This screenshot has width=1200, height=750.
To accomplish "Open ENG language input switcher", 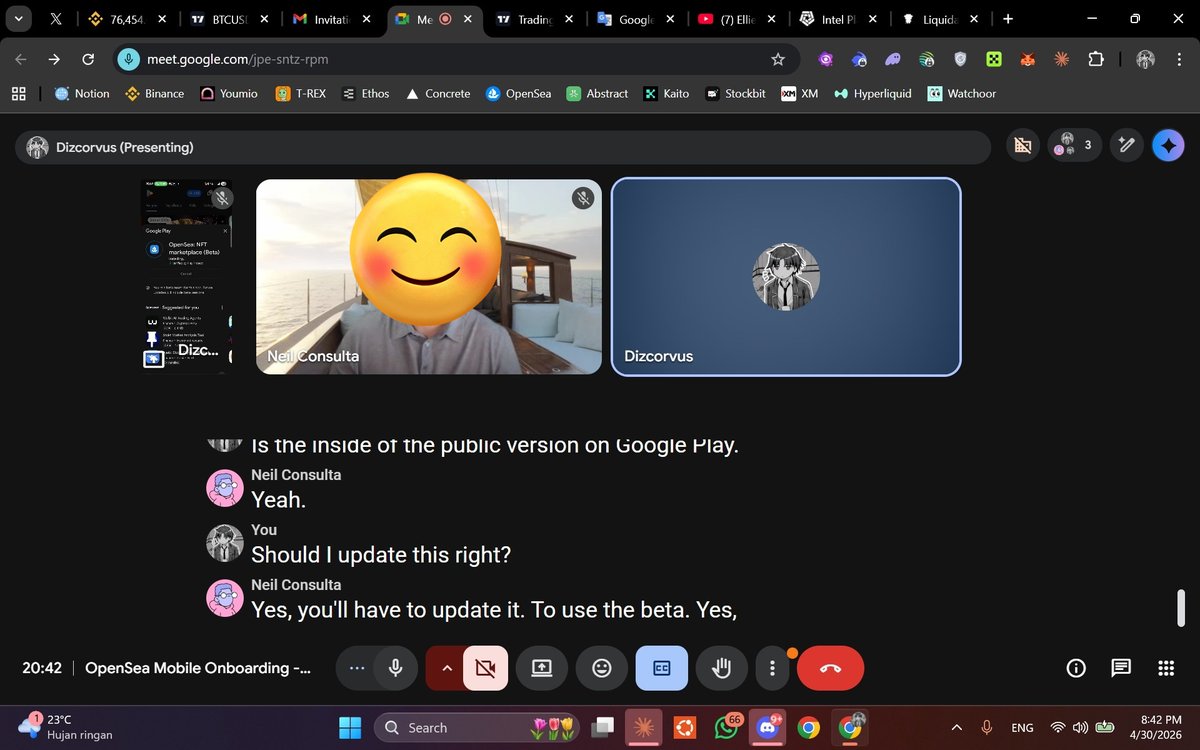I will pos(1022,727).
